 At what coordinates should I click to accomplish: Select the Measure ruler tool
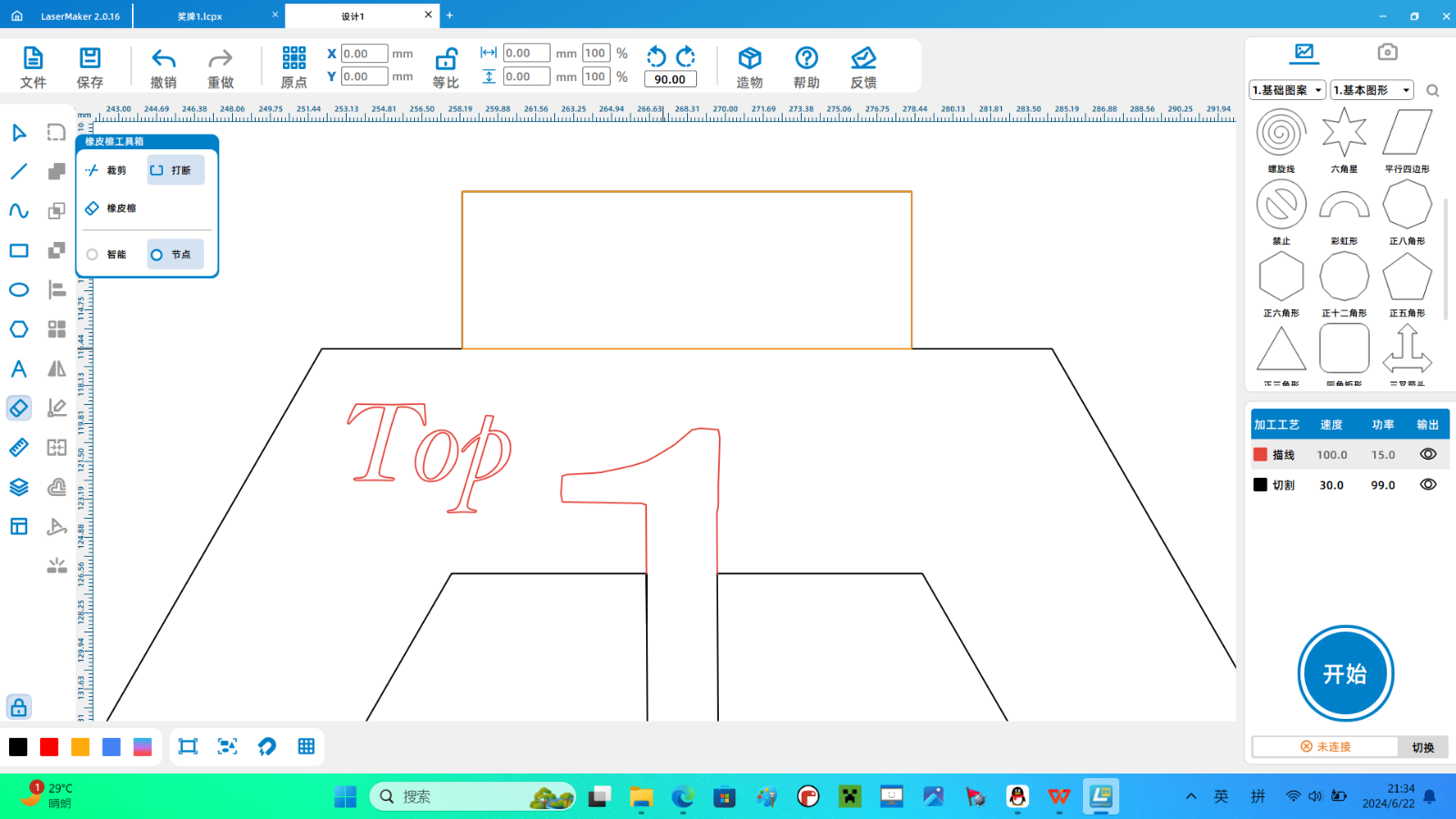point(18,448)
